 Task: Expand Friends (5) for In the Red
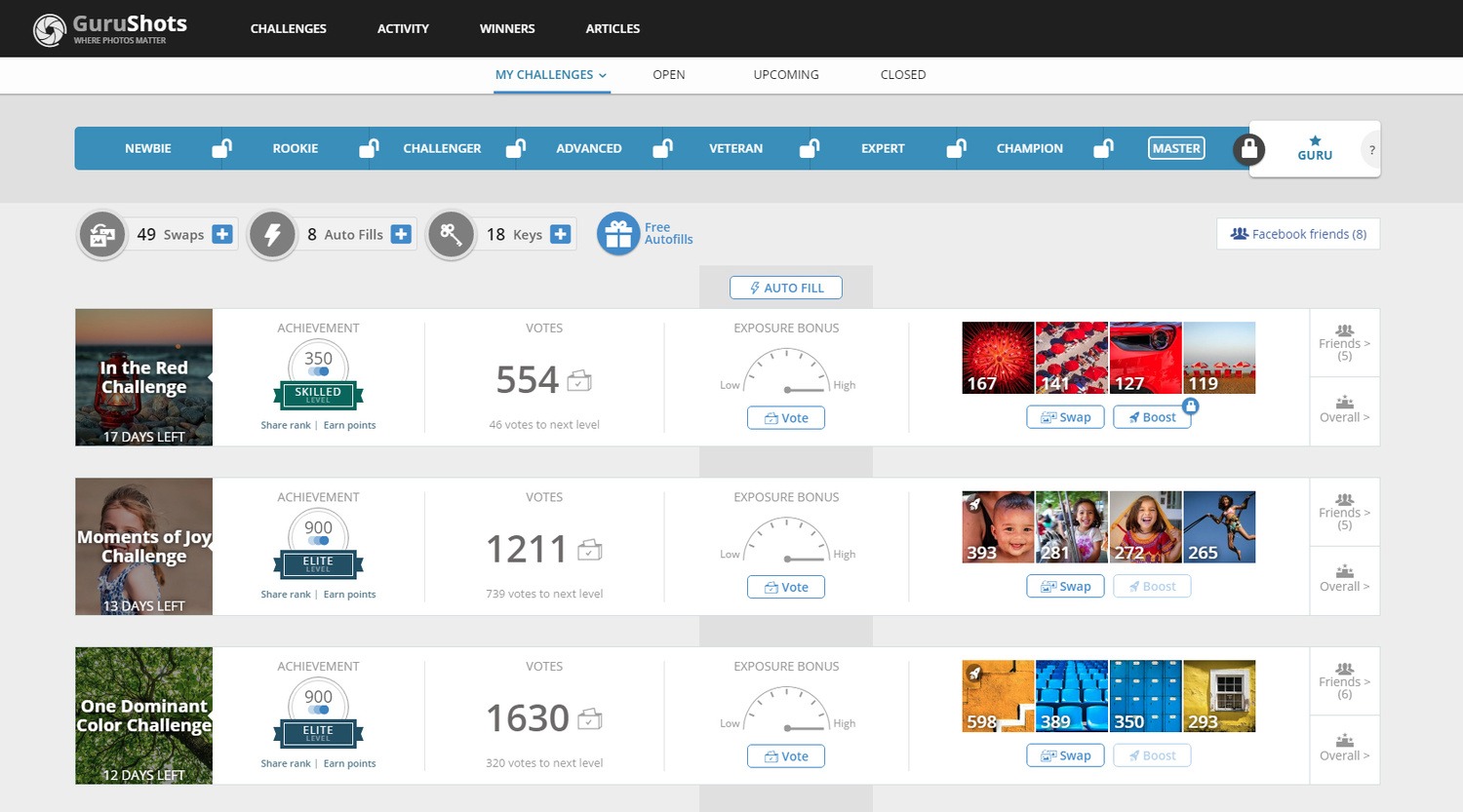click(1344, 343)
